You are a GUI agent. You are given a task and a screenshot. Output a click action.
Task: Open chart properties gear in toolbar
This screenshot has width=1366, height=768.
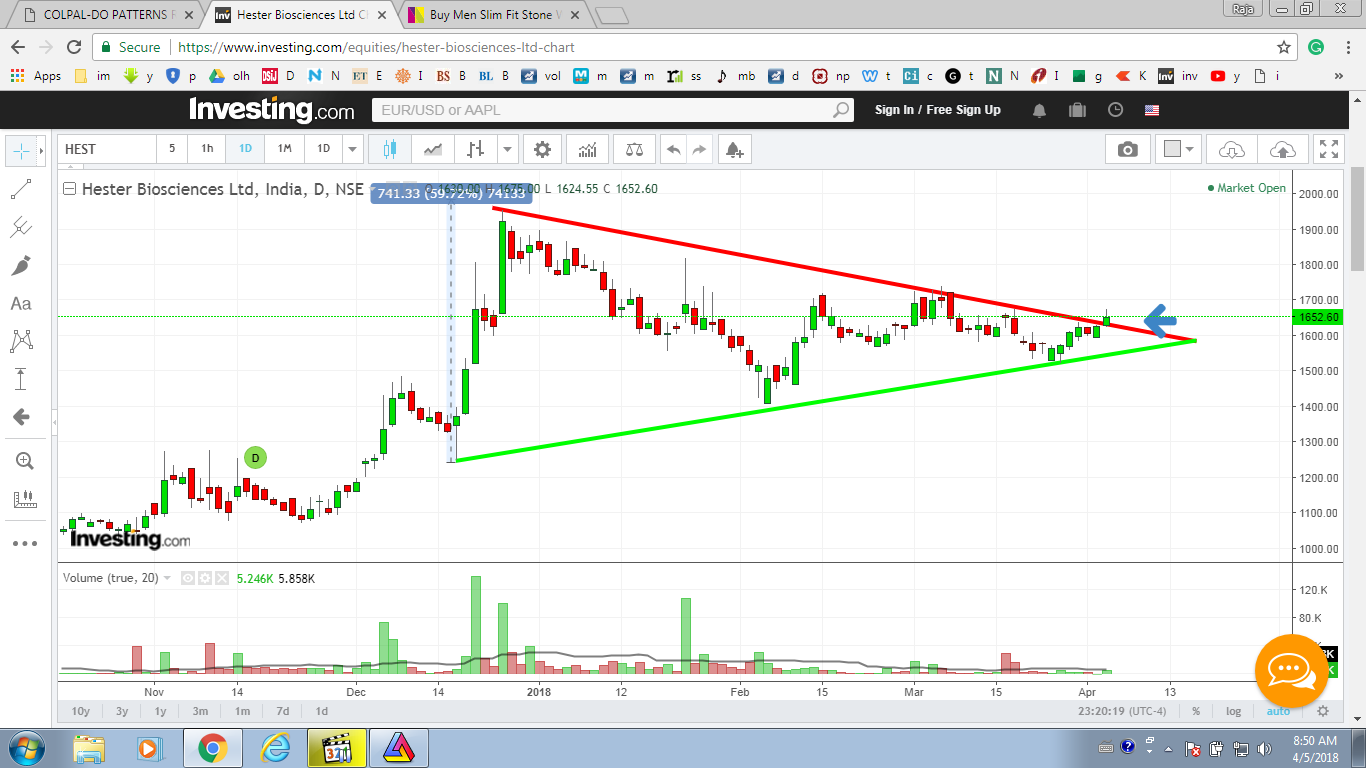point(542,149)
